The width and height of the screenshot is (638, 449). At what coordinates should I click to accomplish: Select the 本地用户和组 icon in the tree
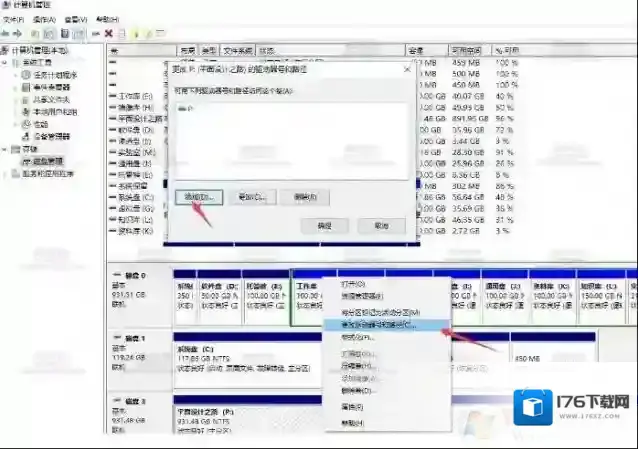click(x=27, y=111)
